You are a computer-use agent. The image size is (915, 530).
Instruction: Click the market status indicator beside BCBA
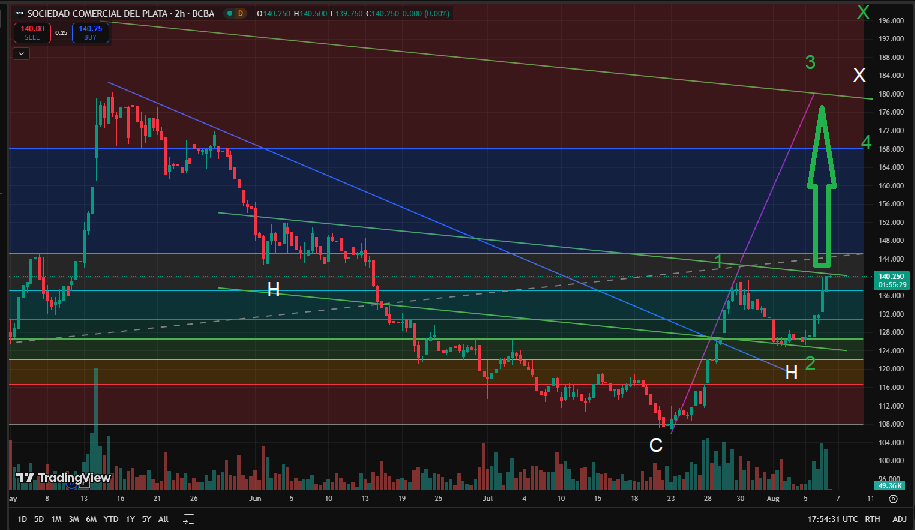click(x=229, y=13)
